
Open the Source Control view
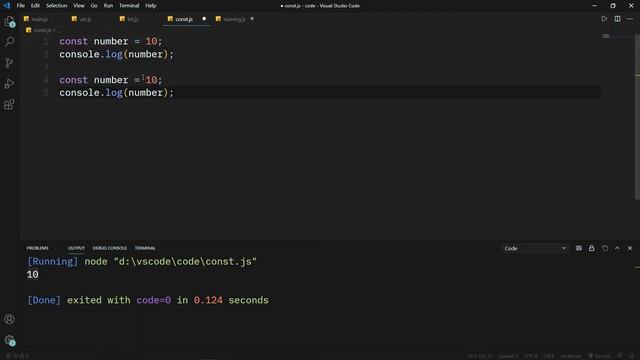(x=9, y=62)
